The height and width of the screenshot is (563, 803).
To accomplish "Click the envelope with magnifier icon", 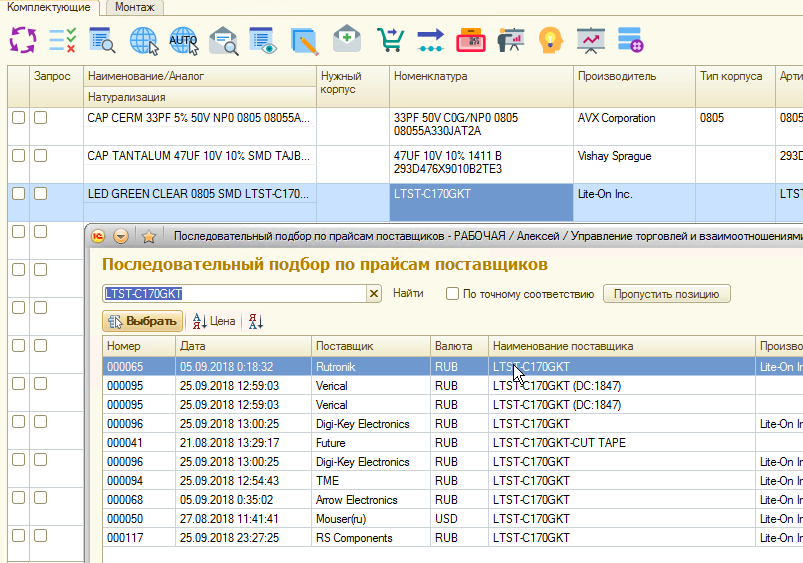I will (224, 40).
